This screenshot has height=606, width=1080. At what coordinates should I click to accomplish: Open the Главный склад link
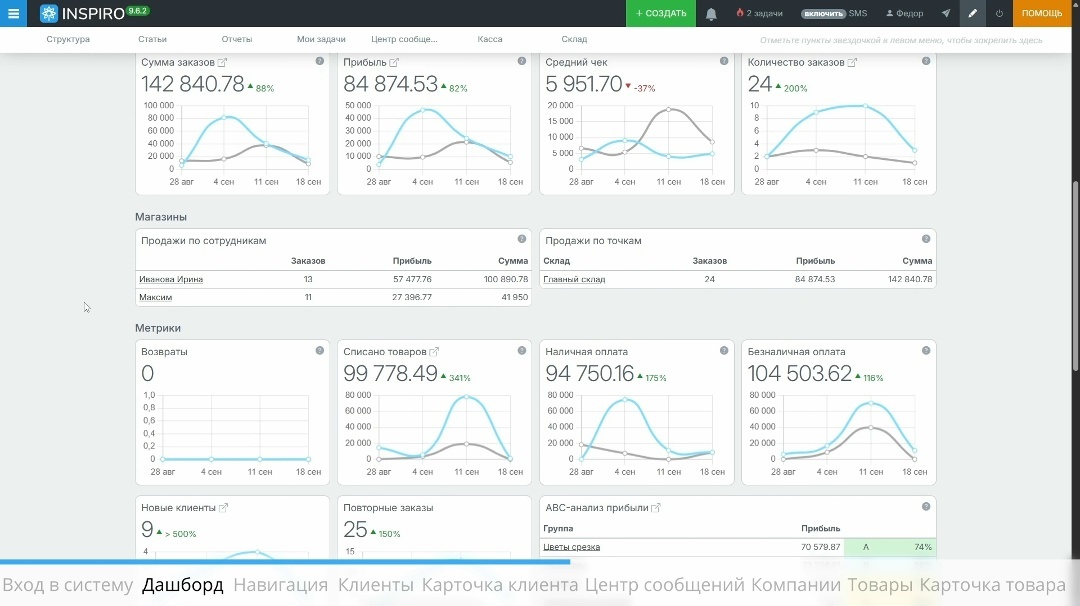[x=574, y=280]
